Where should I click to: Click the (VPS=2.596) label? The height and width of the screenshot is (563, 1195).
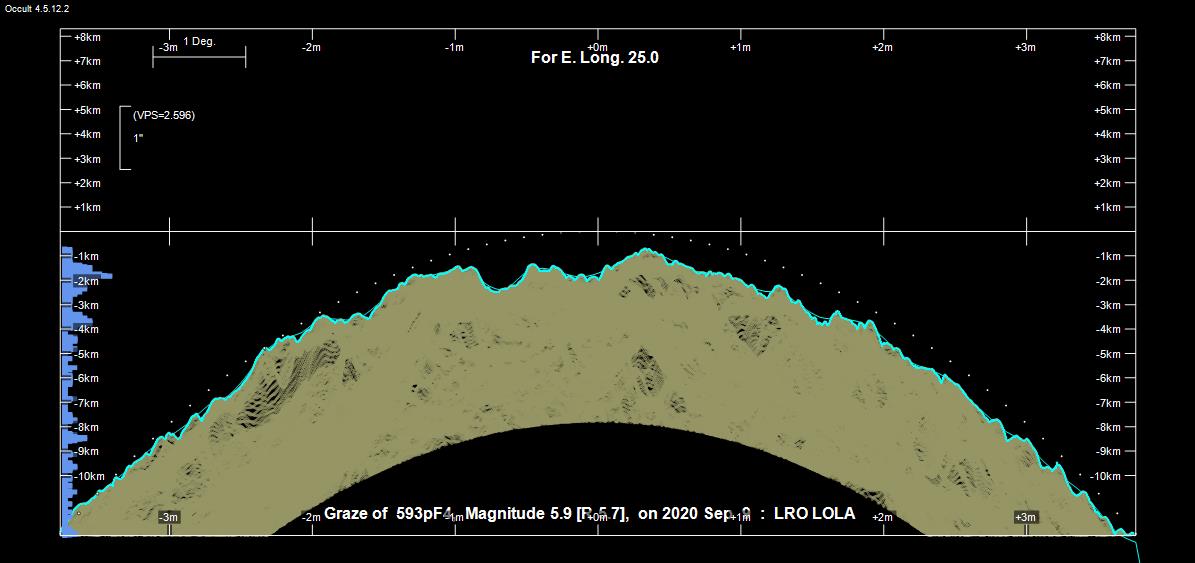point(164,115)
